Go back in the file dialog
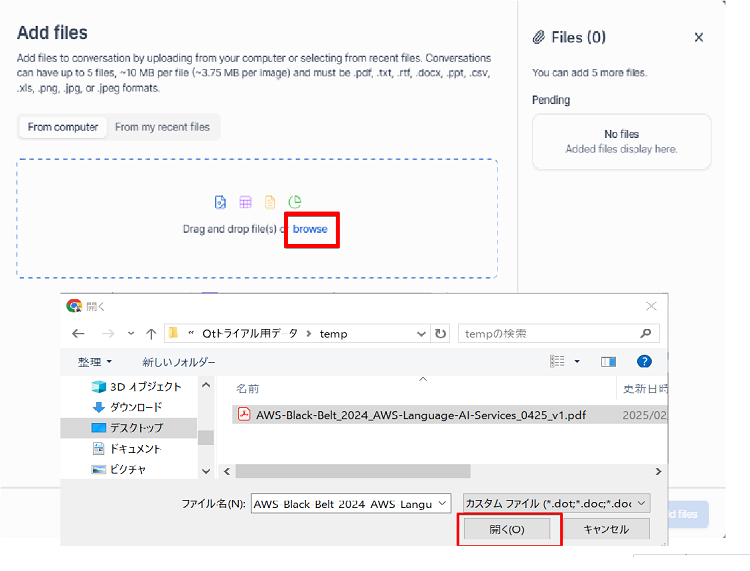 coord(78,334)
